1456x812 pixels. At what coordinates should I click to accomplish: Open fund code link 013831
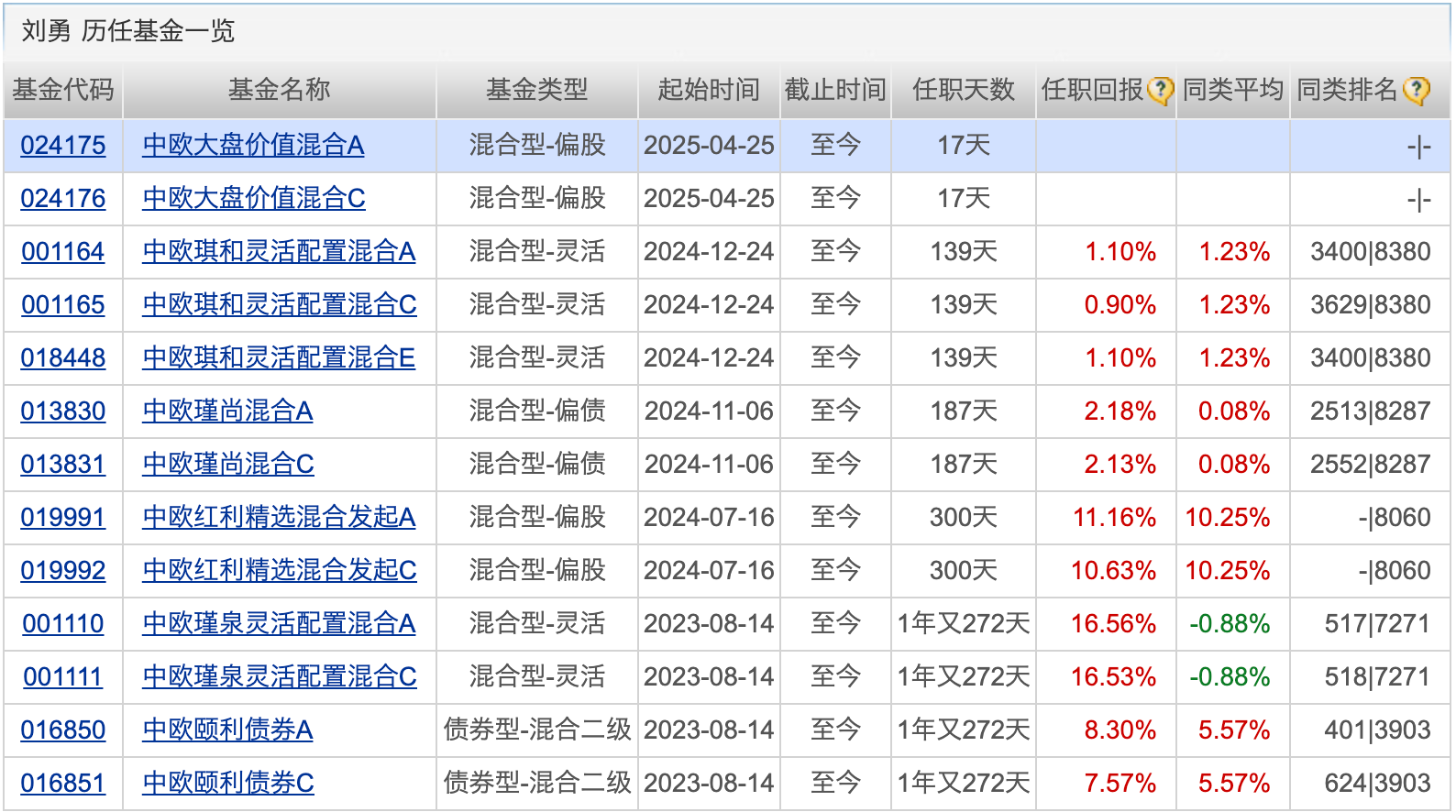[x=63, y=464]
